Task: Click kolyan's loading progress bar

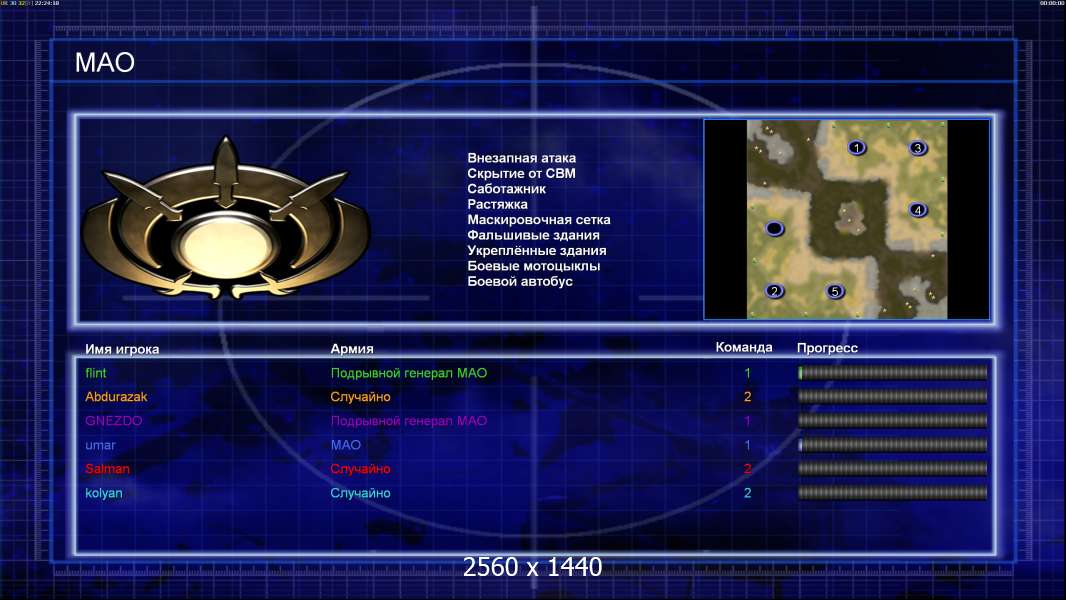Action: (x=893, y=493)
